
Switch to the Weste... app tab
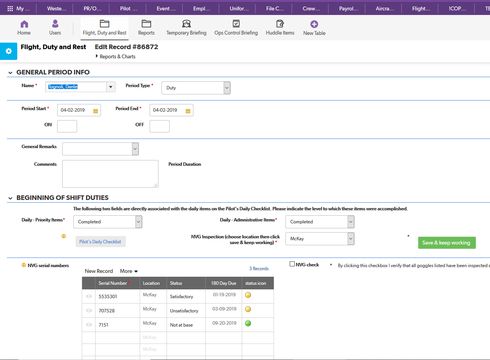click(x=56, y=8)
